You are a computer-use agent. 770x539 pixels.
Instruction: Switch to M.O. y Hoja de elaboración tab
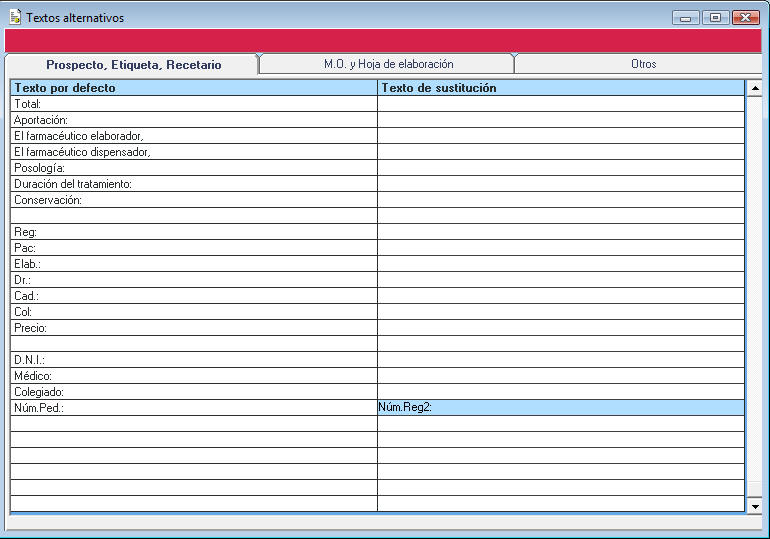[x=388, y=64]
